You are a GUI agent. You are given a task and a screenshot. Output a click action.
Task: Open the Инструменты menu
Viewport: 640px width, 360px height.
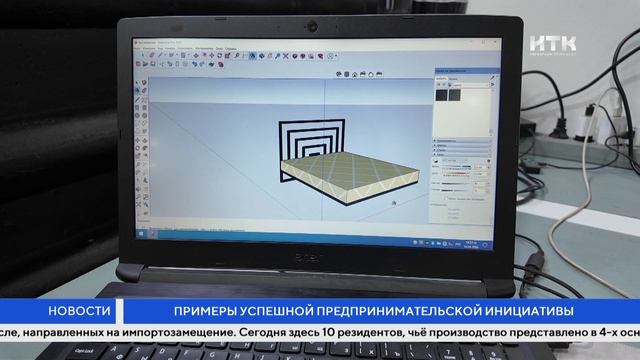(x=204, y=49)
